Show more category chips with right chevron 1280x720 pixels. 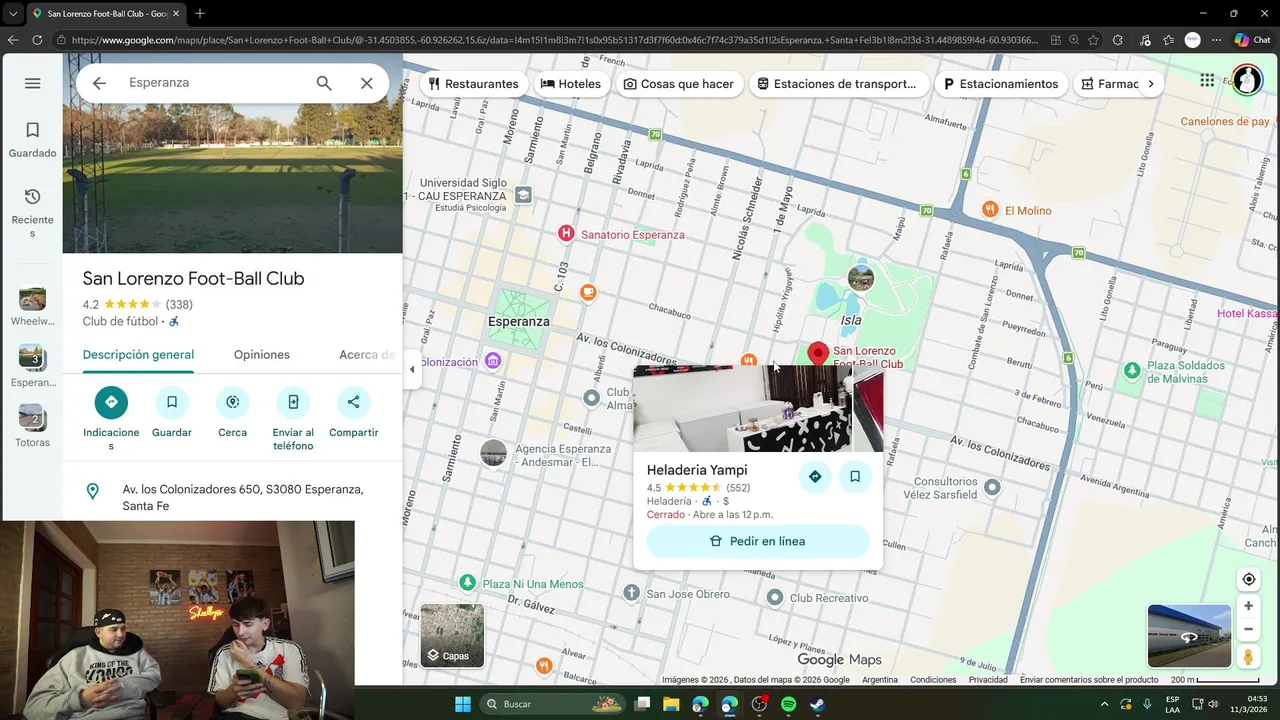click(x=1151, y=84)
